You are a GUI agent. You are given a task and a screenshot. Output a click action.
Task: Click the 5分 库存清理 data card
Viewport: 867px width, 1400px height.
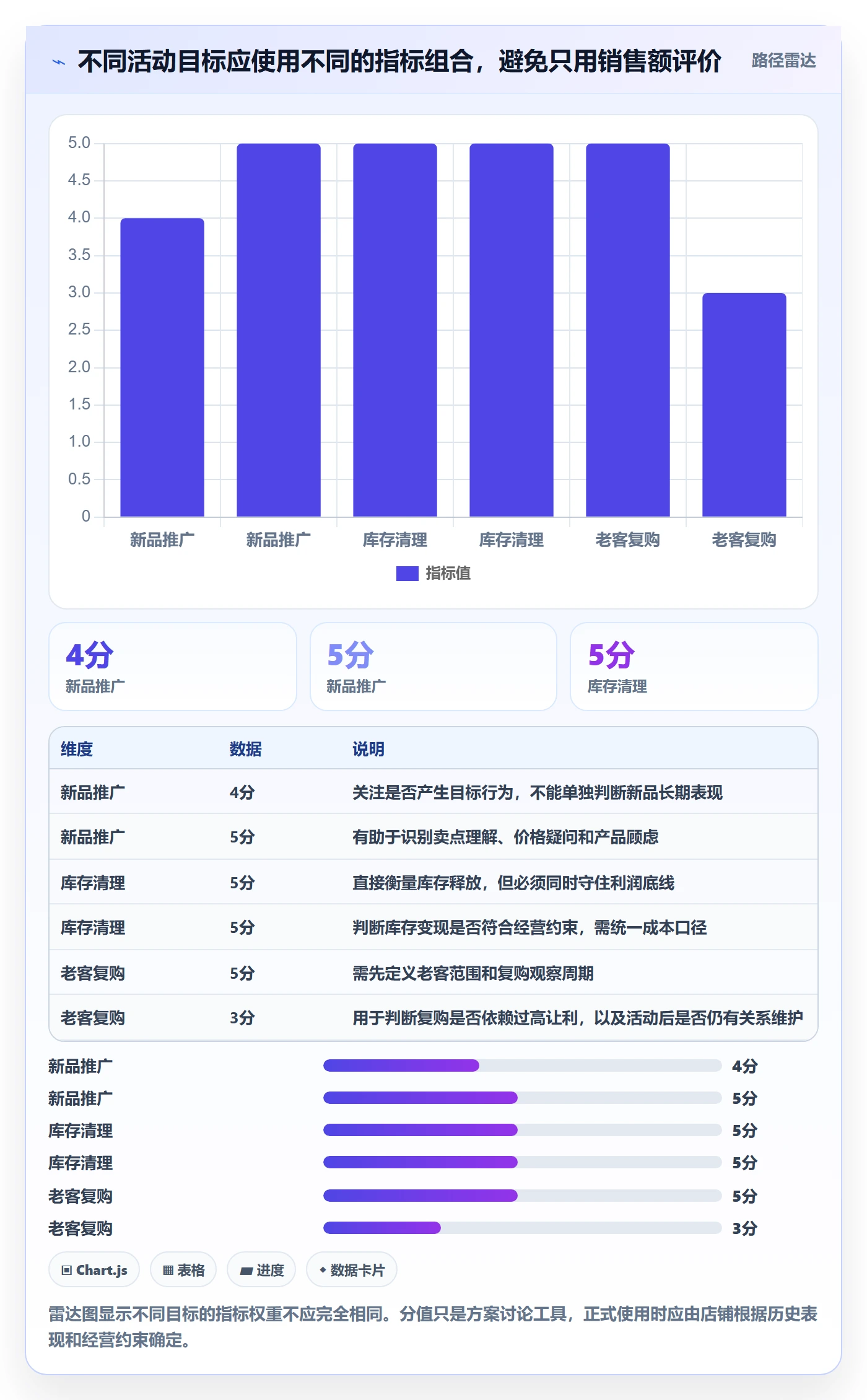tap(694, 667)
